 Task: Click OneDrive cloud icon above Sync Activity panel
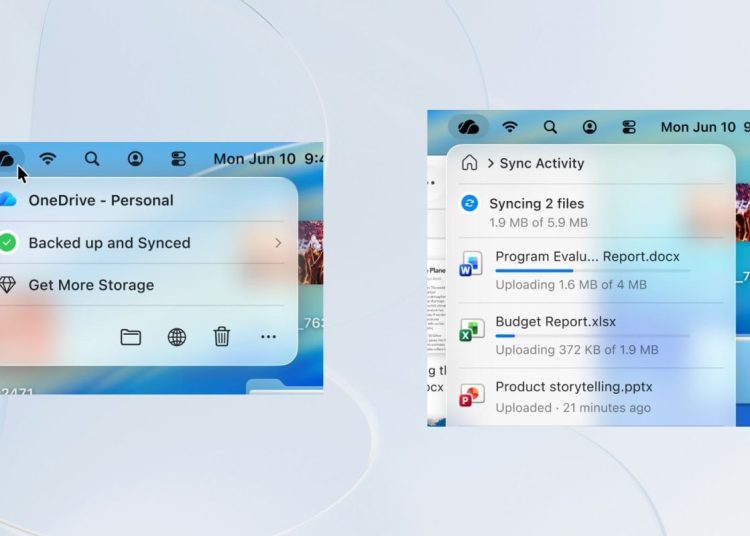point(468,127)
